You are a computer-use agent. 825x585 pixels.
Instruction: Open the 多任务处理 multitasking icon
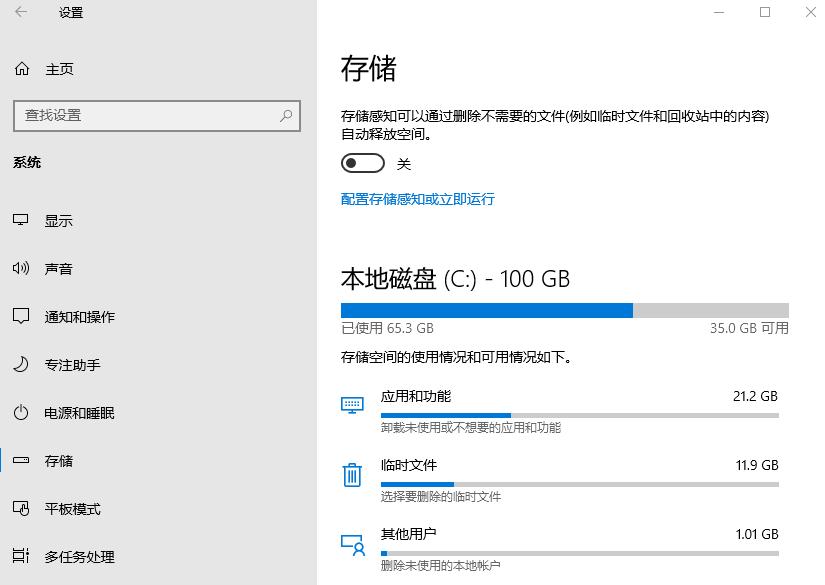[22, 557]
